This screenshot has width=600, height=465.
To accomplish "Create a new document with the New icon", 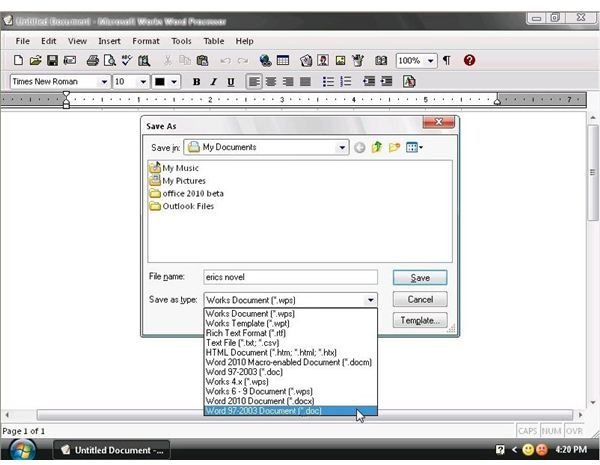I will coord(18,60).
